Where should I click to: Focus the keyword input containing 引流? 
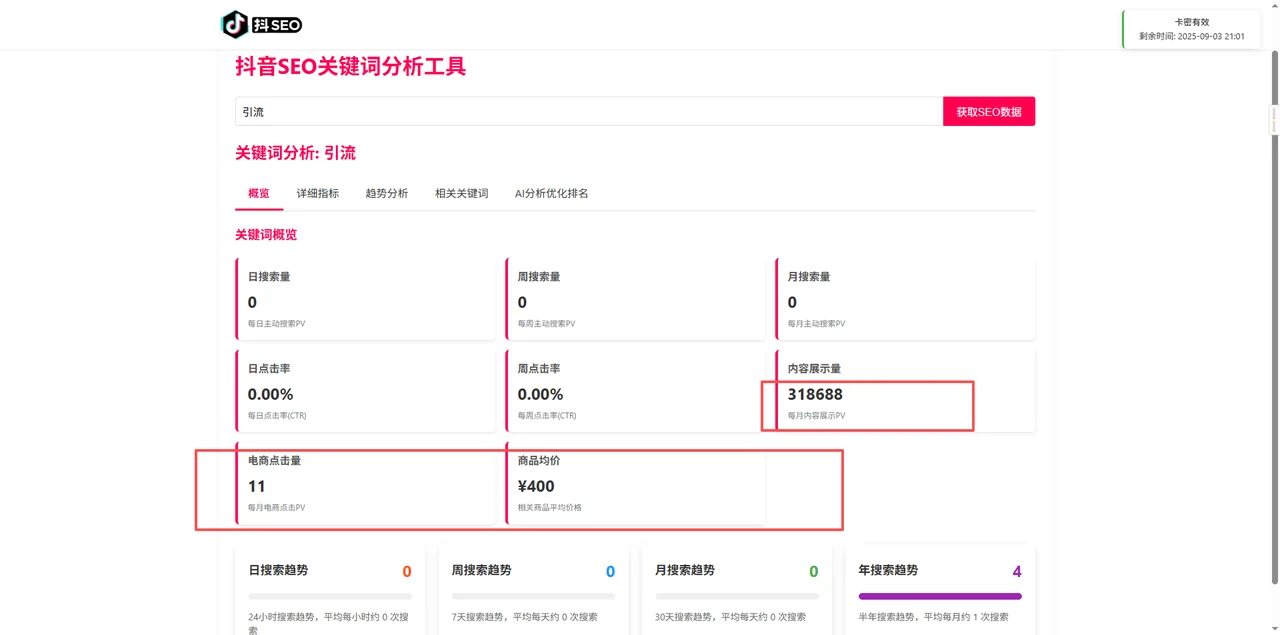pyautogui.click(x=589, y=112)
